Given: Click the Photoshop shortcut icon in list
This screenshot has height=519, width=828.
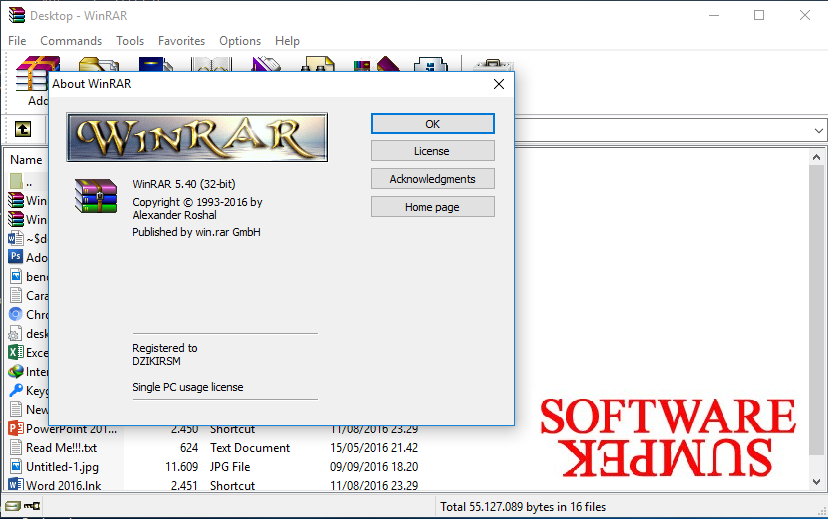Looking at the screenshot, I should click(x=15, y=257).
